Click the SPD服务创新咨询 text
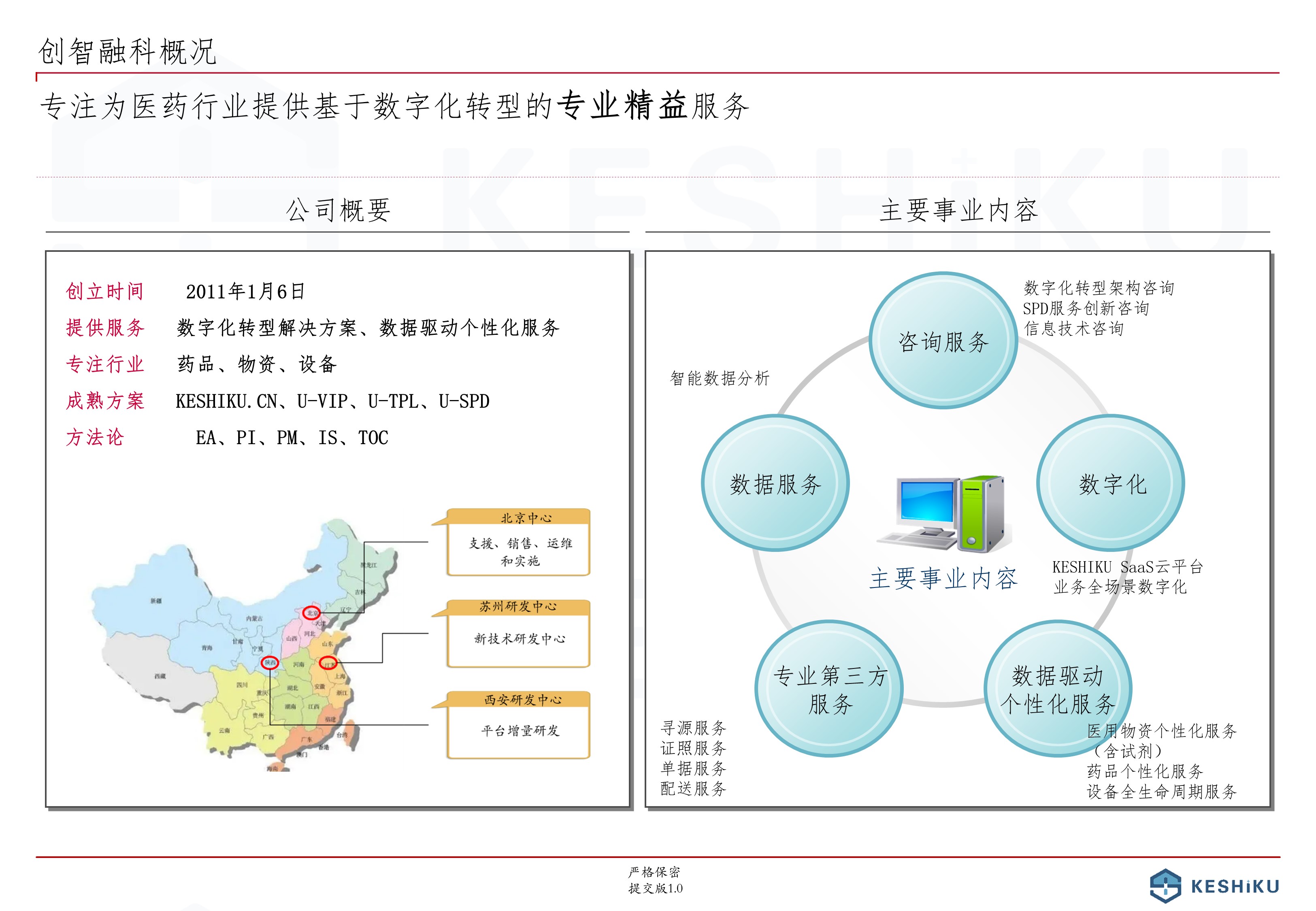Screen dimensions: 1316x911 point(1086,308)
